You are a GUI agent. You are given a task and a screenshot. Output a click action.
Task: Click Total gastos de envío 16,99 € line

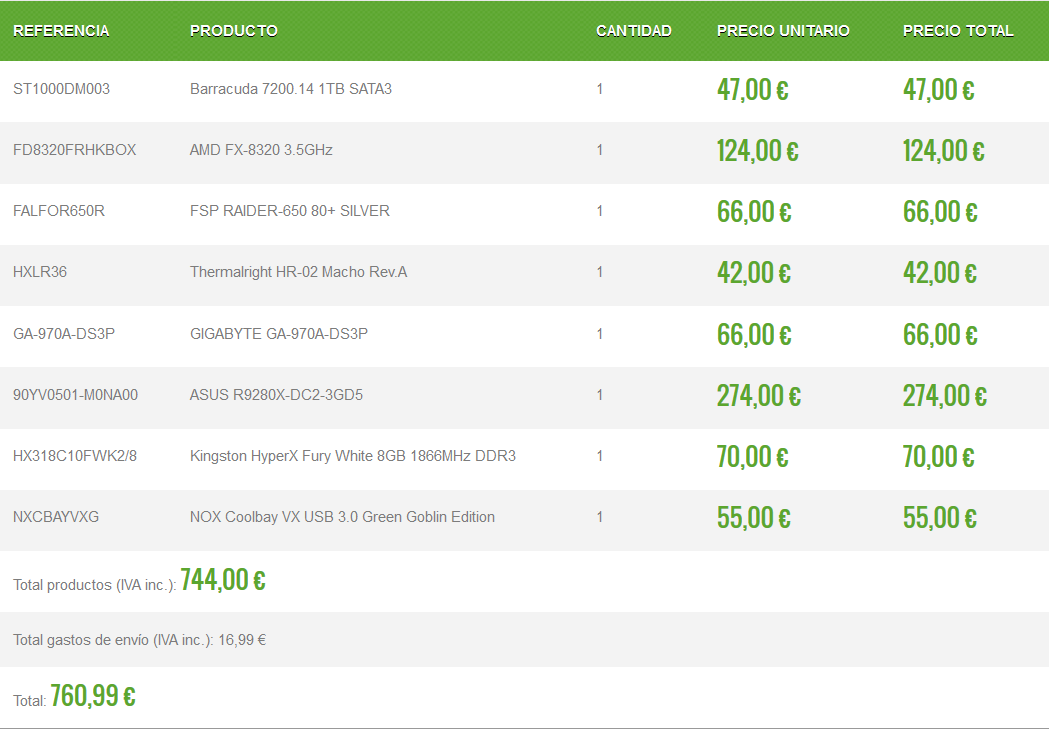(139, 640)
